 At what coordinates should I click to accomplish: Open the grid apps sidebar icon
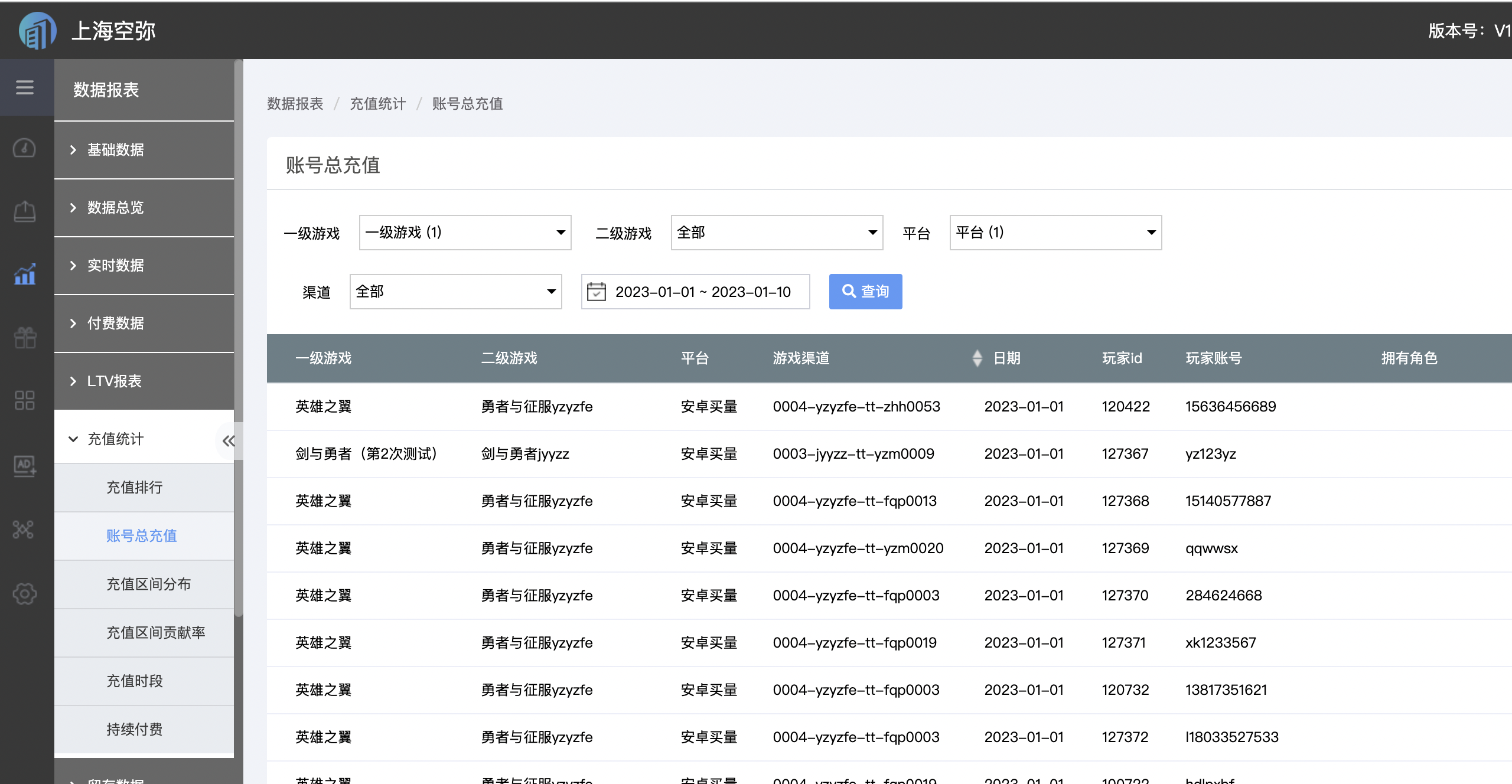pyautogui.click(x=24, y=400)
